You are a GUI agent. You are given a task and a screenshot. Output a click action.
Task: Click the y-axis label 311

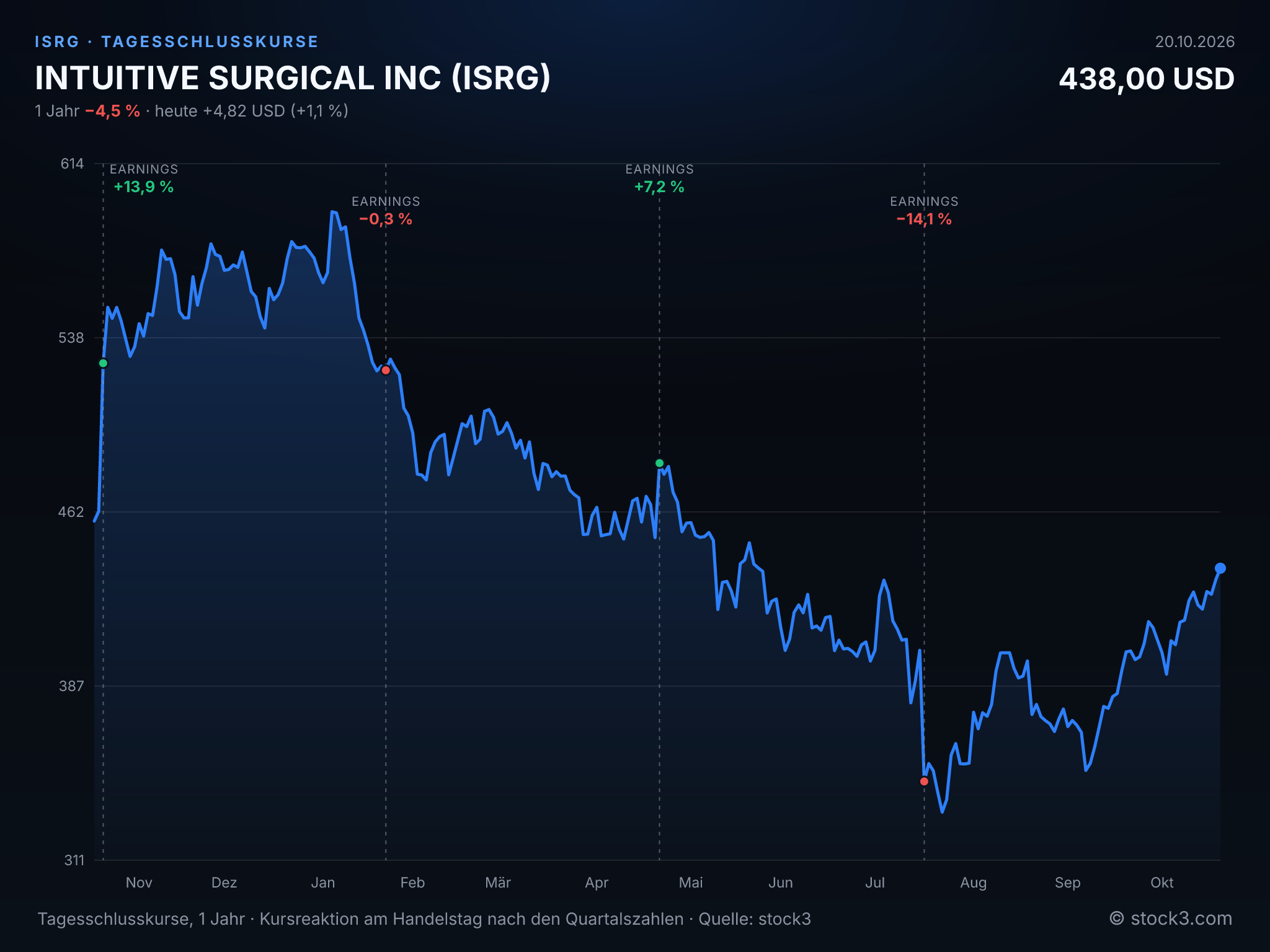point(74,860)
